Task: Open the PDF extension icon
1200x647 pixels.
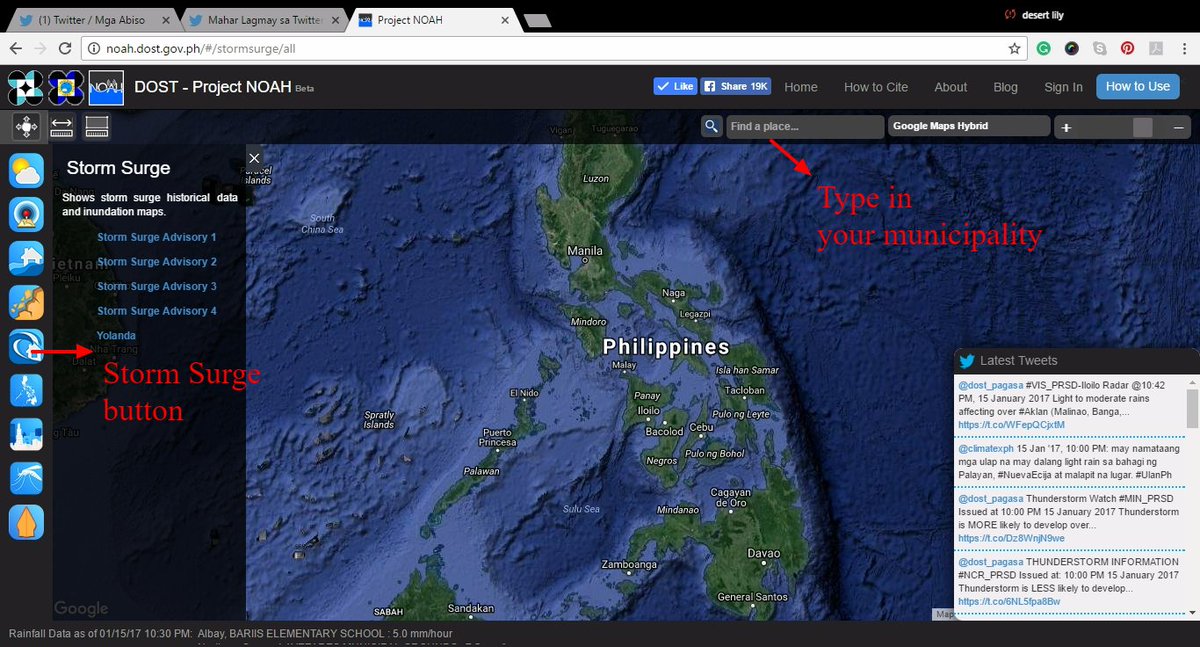Action: (1154, 48)
